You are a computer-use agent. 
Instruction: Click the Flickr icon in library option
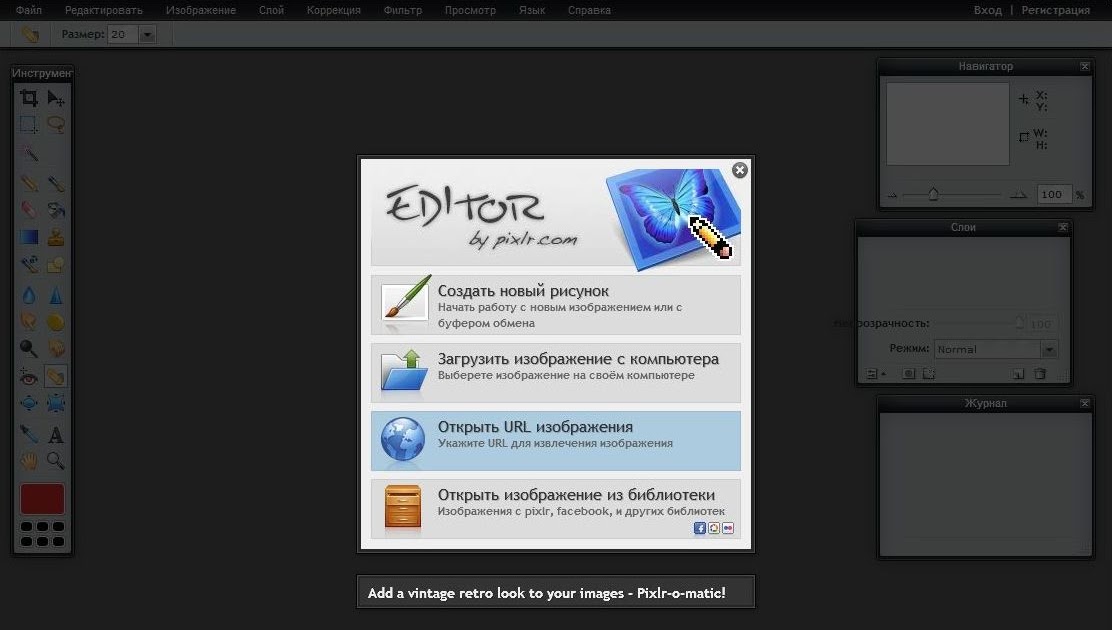(x=728, y=528)
